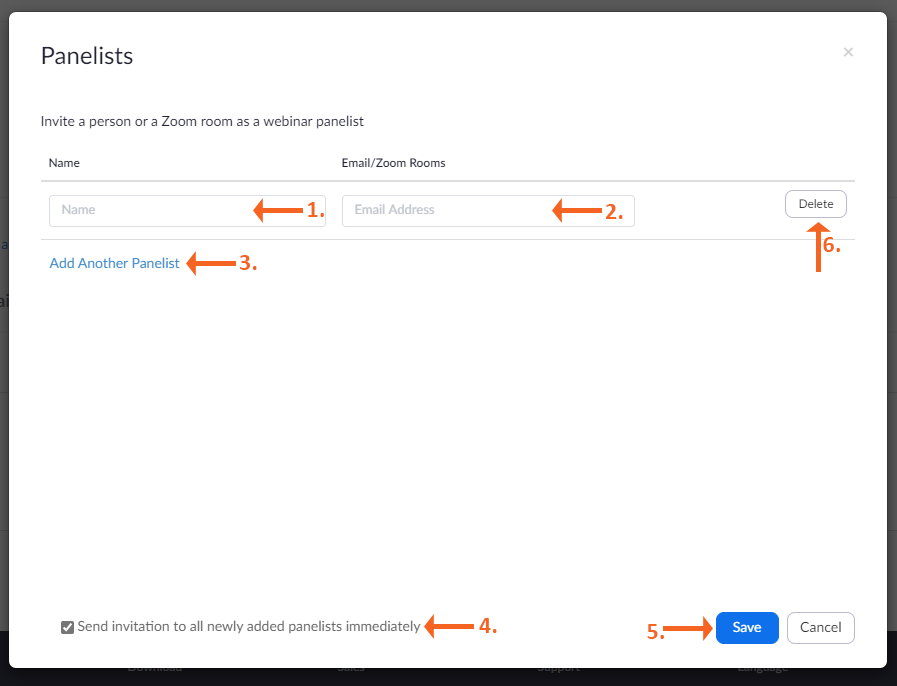
Task: Close the Panelists dialog with the X
Action: 848,52
